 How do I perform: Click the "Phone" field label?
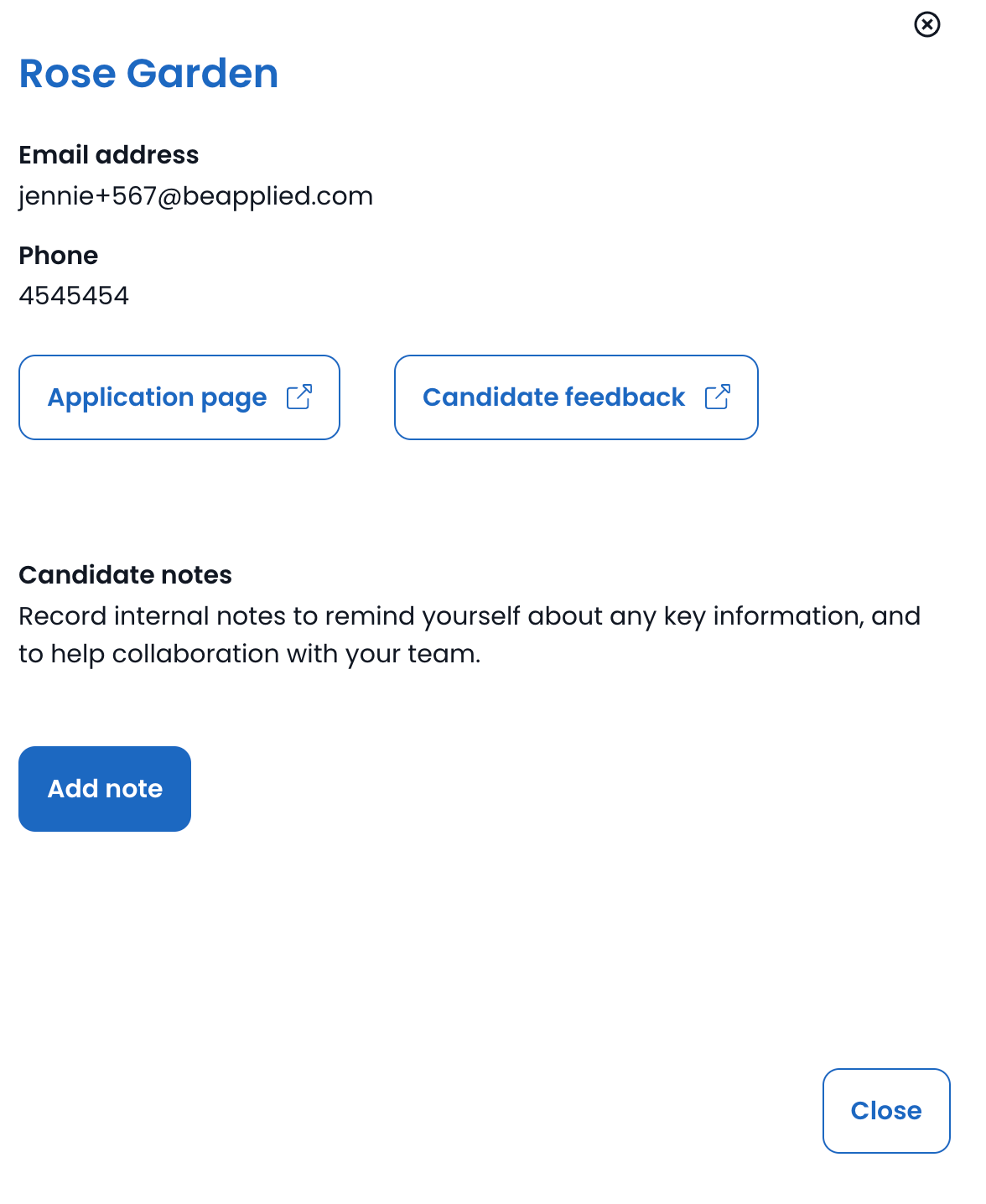pyautogui.click(x=59, y=256)
